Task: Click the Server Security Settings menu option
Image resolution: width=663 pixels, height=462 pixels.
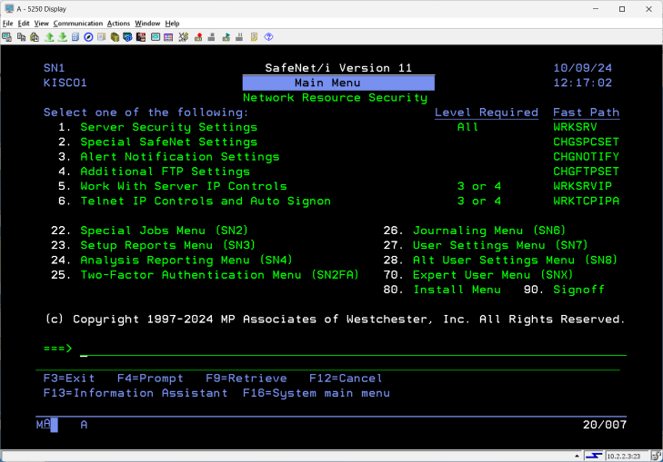Action: (x=169, y=127)
